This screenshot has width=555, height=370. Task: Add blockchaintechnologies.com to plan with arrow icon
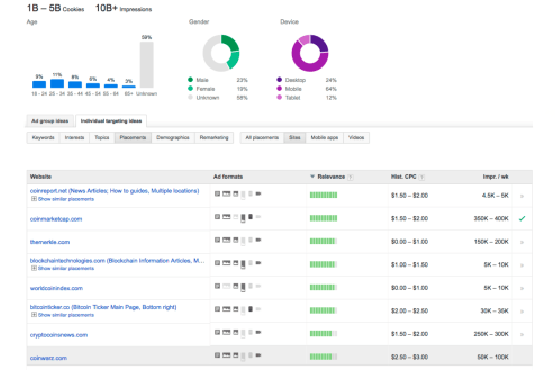[522, 265]
